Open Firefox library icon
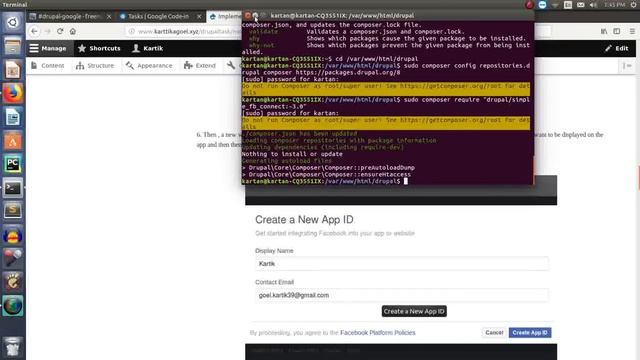The image size is (640, 360). click(x=604, y=31)
